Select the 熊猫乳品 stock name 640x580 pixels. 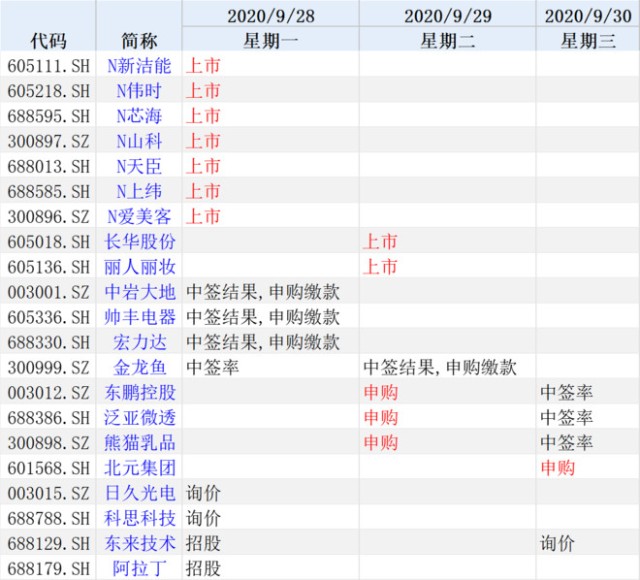(139, 442)
